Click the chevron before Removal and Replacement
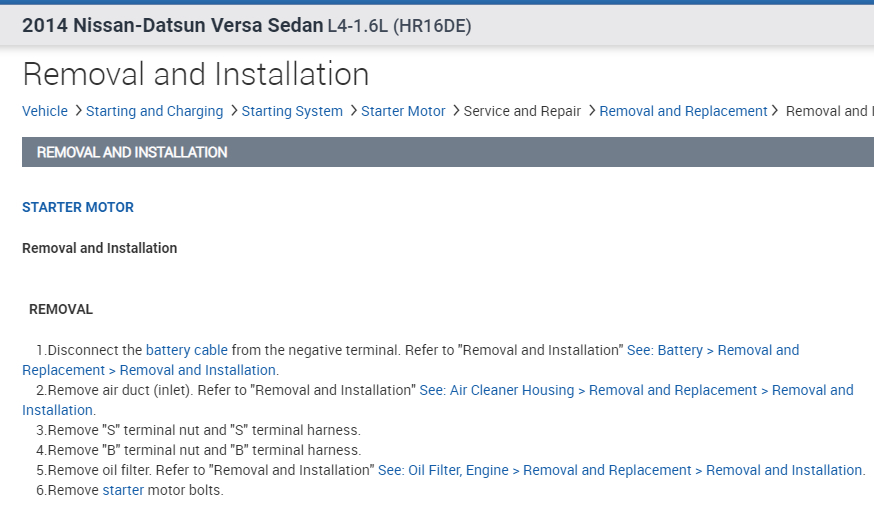The height and width of the screenshot is (510, 874). tap(591, 111)
